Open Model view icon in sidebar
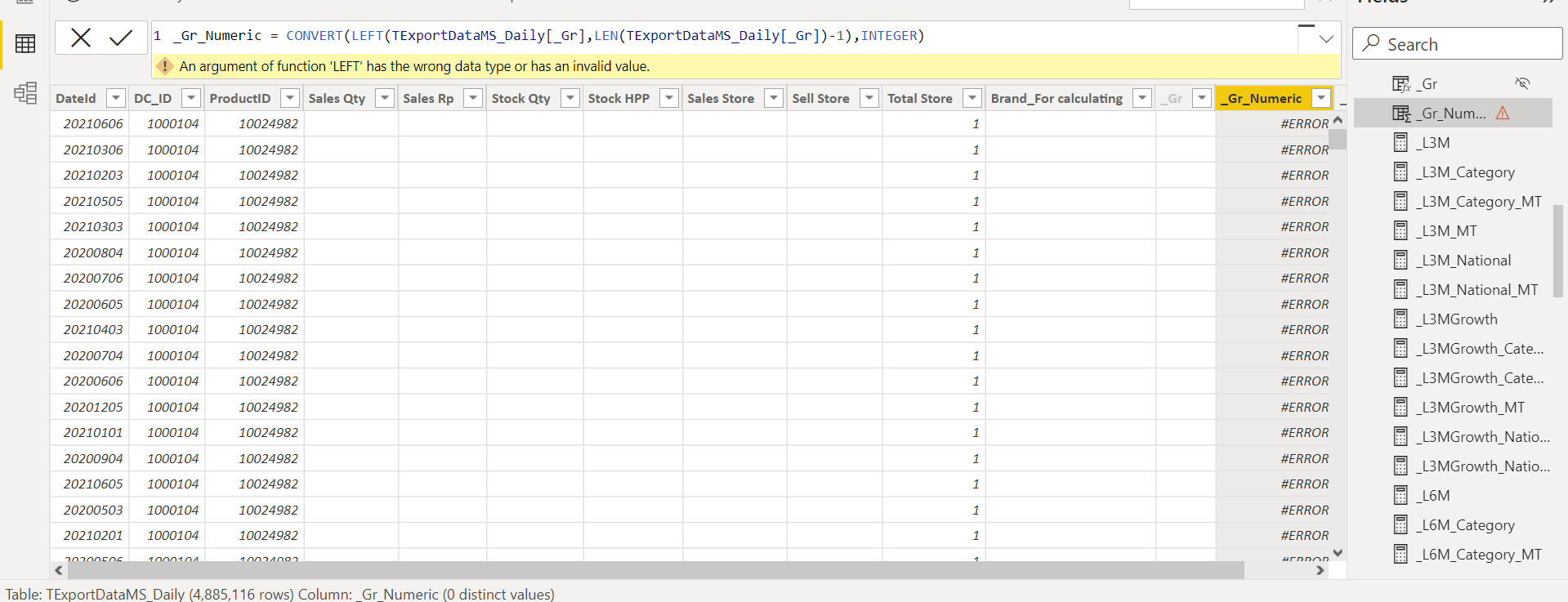This screenshot has height=602, width=1568. point(25,93)
